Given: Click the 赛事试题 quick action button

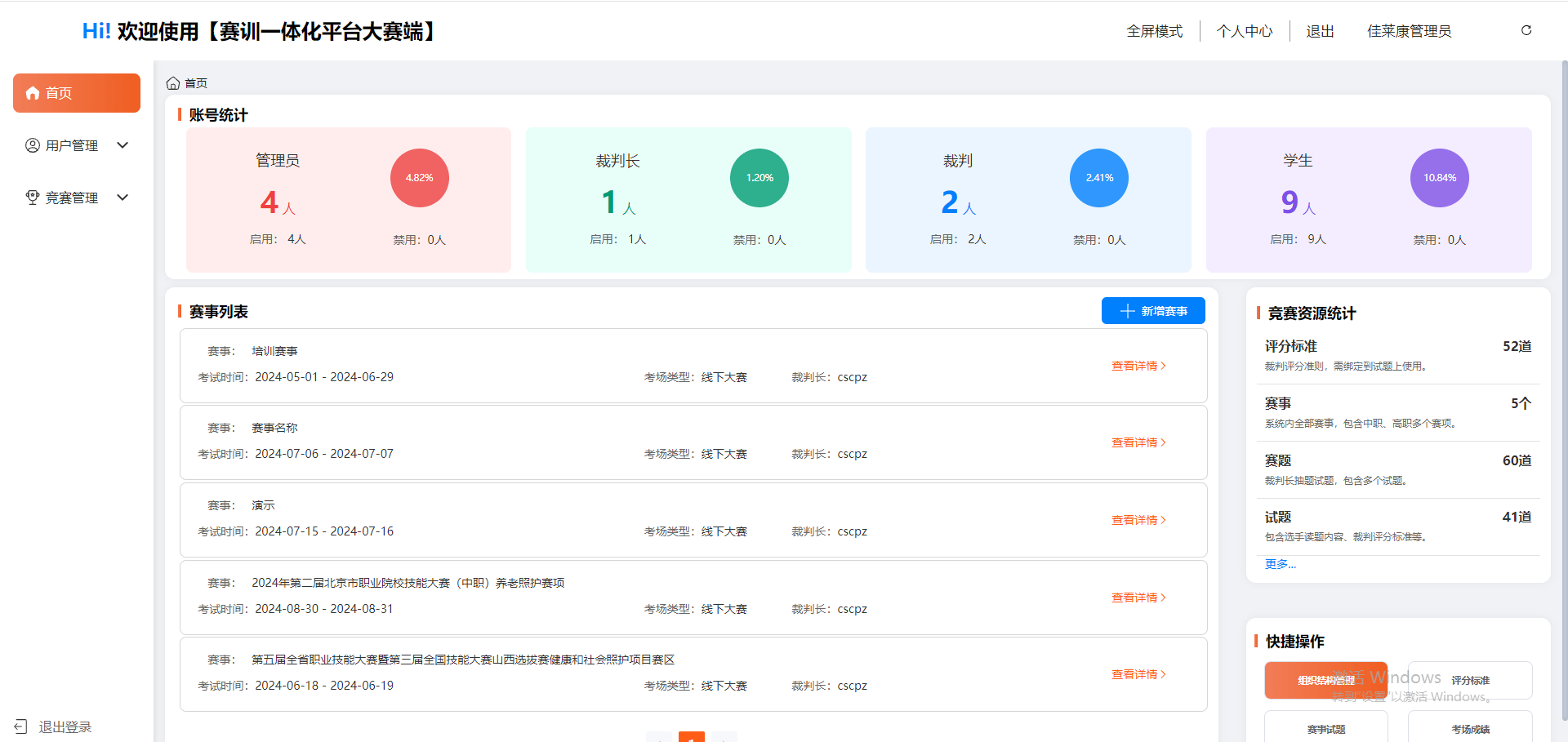Looking at the screenshot, I should pos(1326,728).
